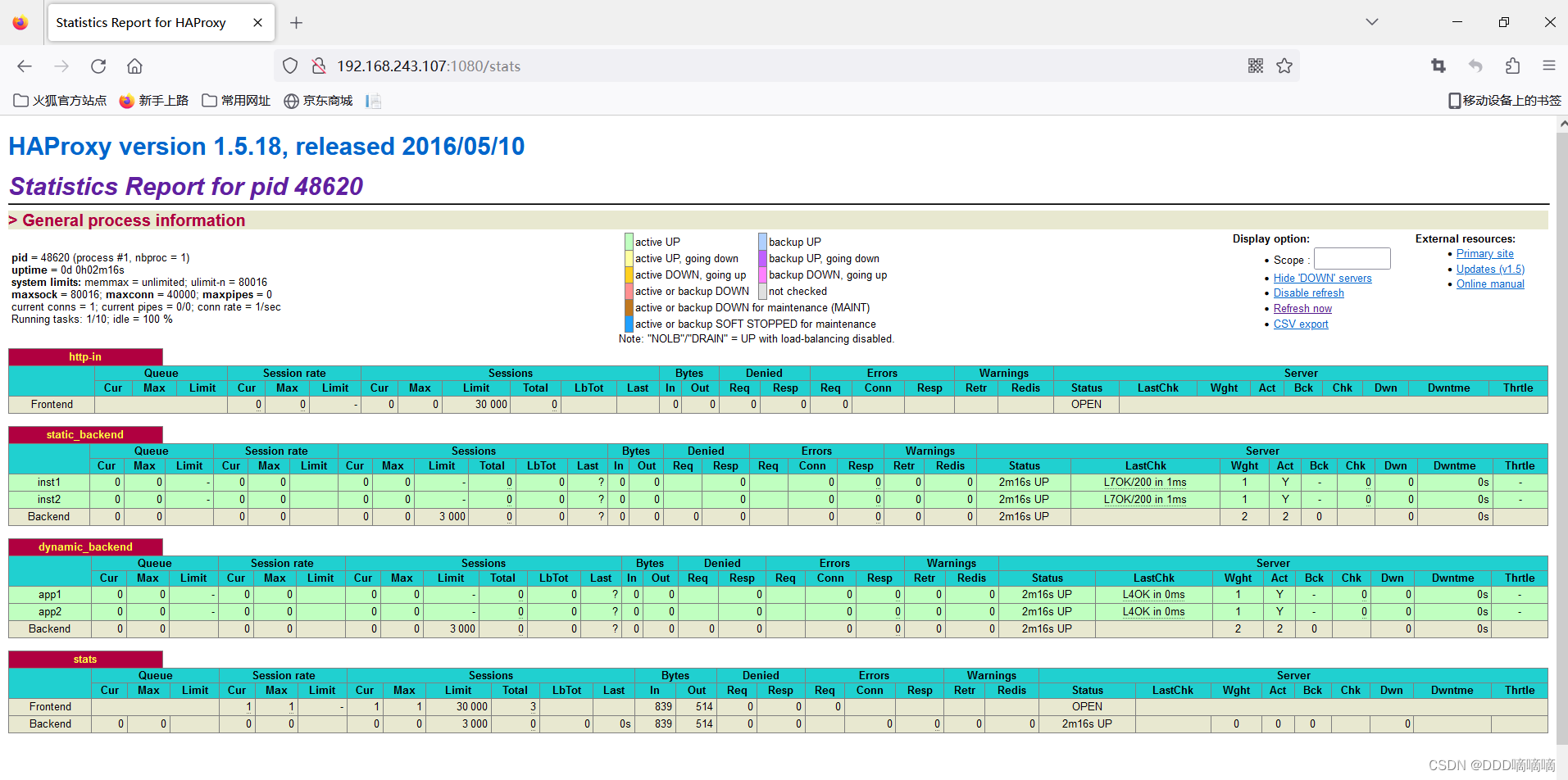
Task: Click the 2m16s UP status in stats Backend row
Action: [1087, 724]
